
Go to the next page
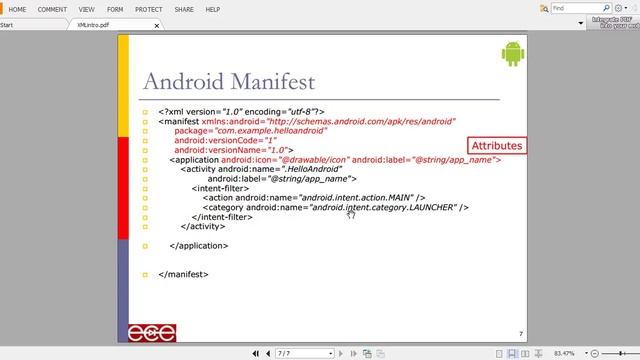(x=341, y=353)
